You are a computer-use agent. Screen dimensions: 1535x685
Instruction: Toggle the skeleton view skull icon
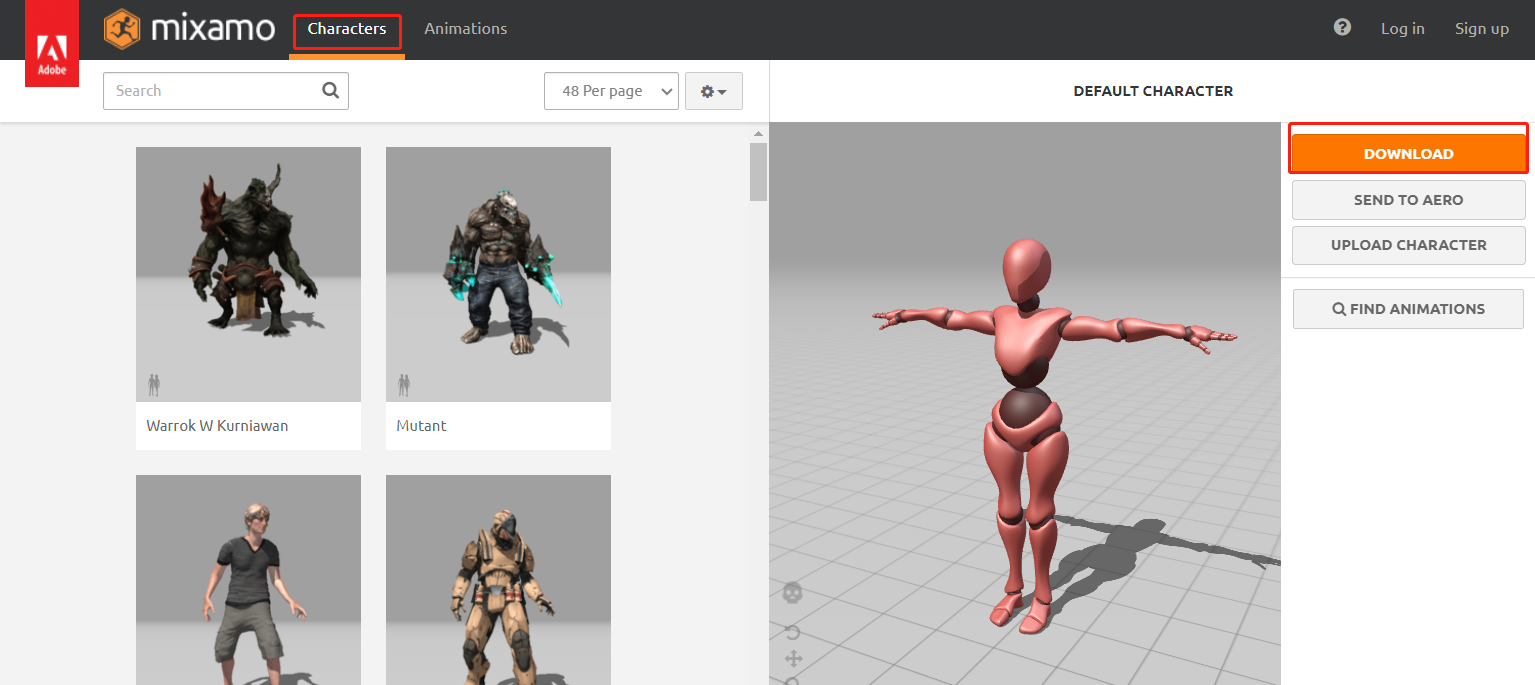click(792, 593)
